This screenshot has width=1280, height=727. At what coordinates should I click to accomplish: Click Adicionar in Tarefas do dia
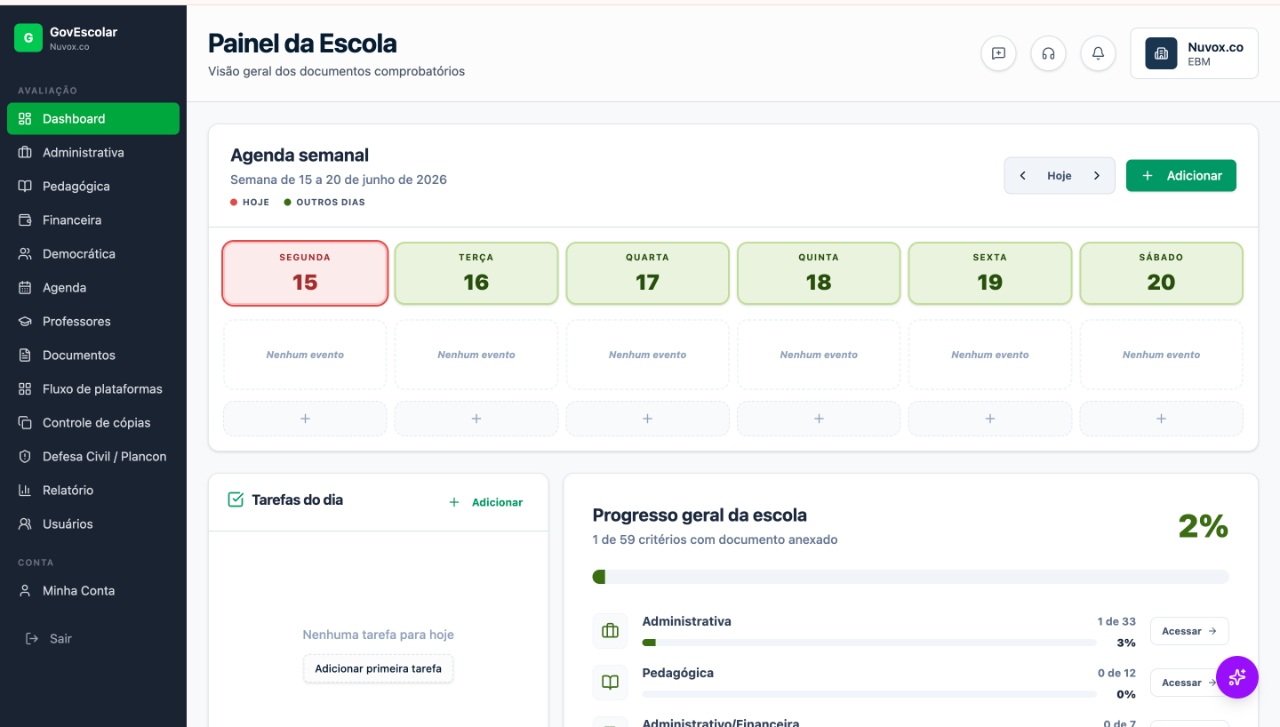tap(486, 502)
